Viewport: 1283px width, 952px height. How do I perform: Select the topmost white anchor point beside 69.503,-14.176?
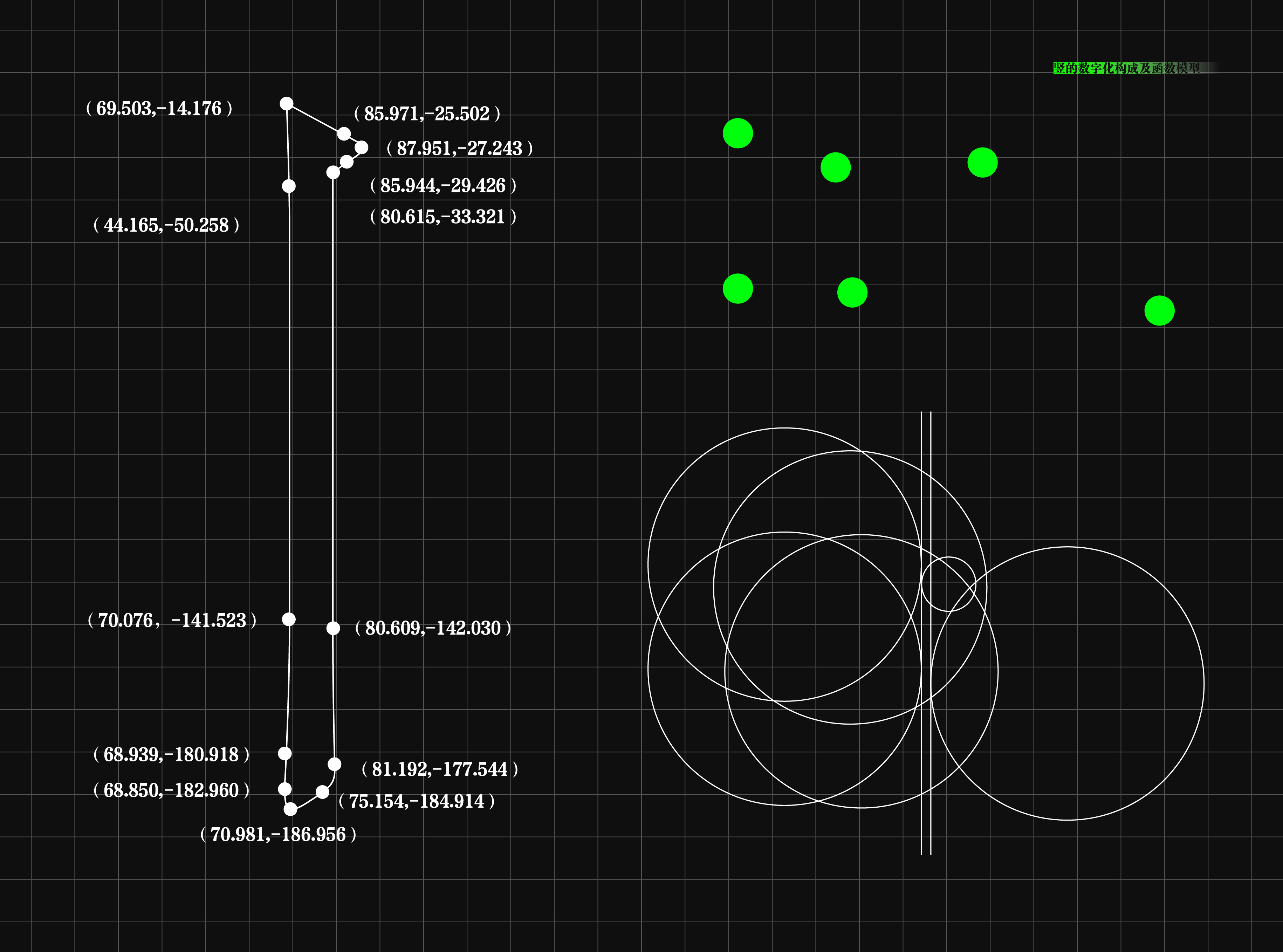[286, 104]
